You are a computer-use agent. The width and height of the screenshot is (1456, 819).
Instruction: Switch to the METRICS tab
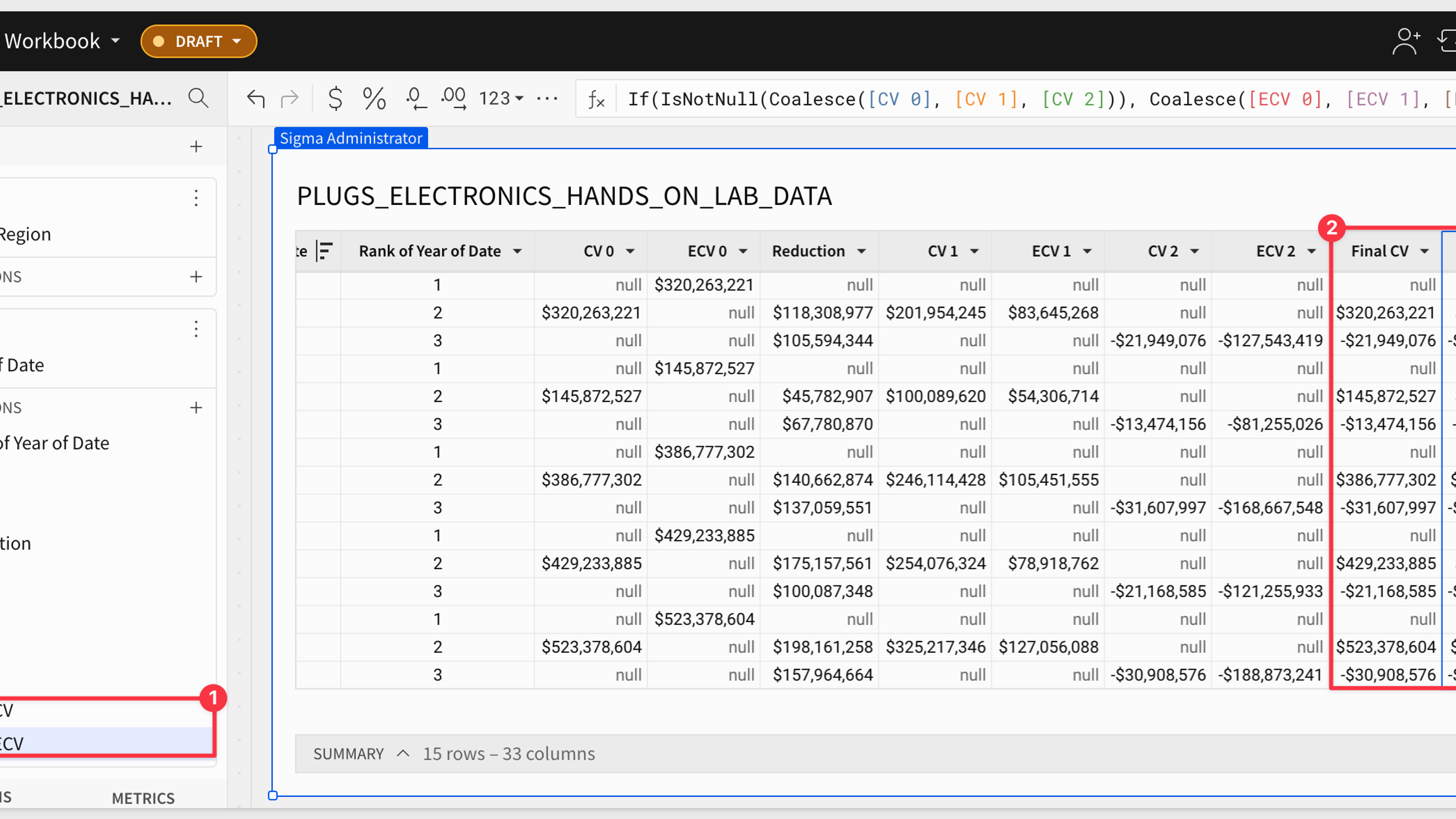[x=143, y=798]
